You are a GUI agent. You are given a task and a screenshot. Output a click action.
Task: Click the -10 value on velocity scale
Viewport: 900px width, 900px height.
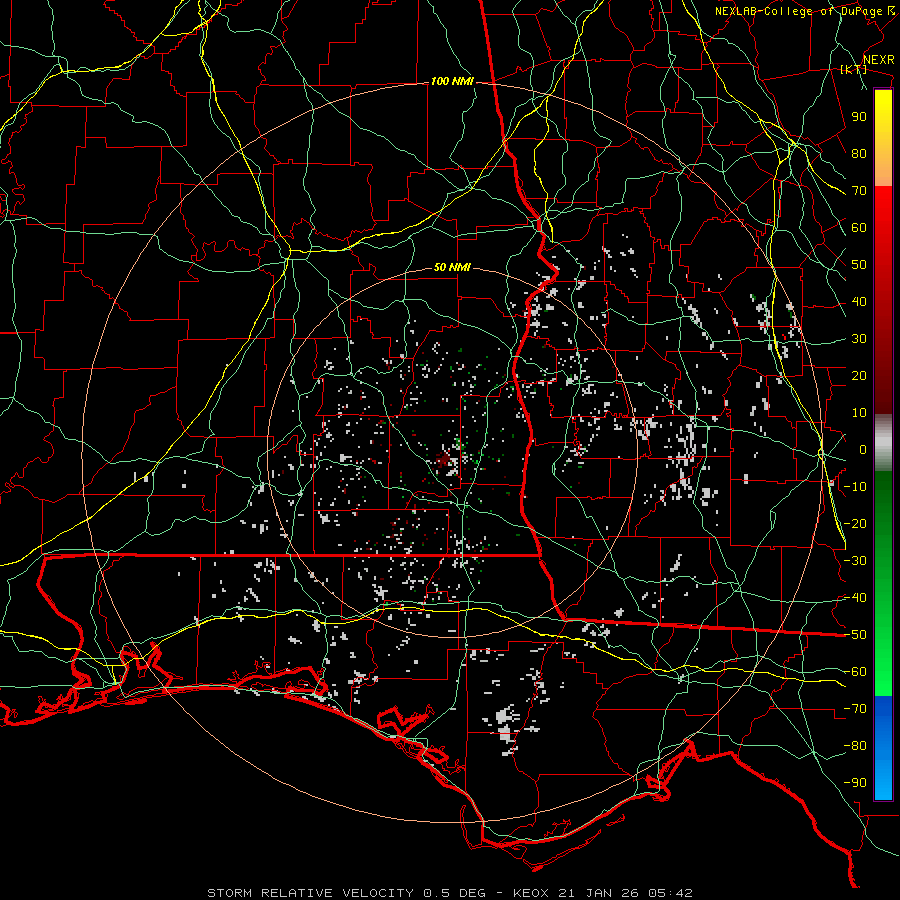pos(855,487)
